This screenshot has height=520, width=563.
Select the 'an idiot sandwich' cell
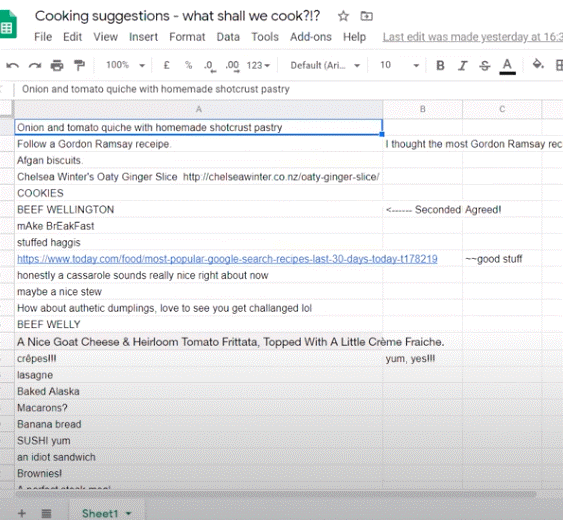click(x=199, y=457)
